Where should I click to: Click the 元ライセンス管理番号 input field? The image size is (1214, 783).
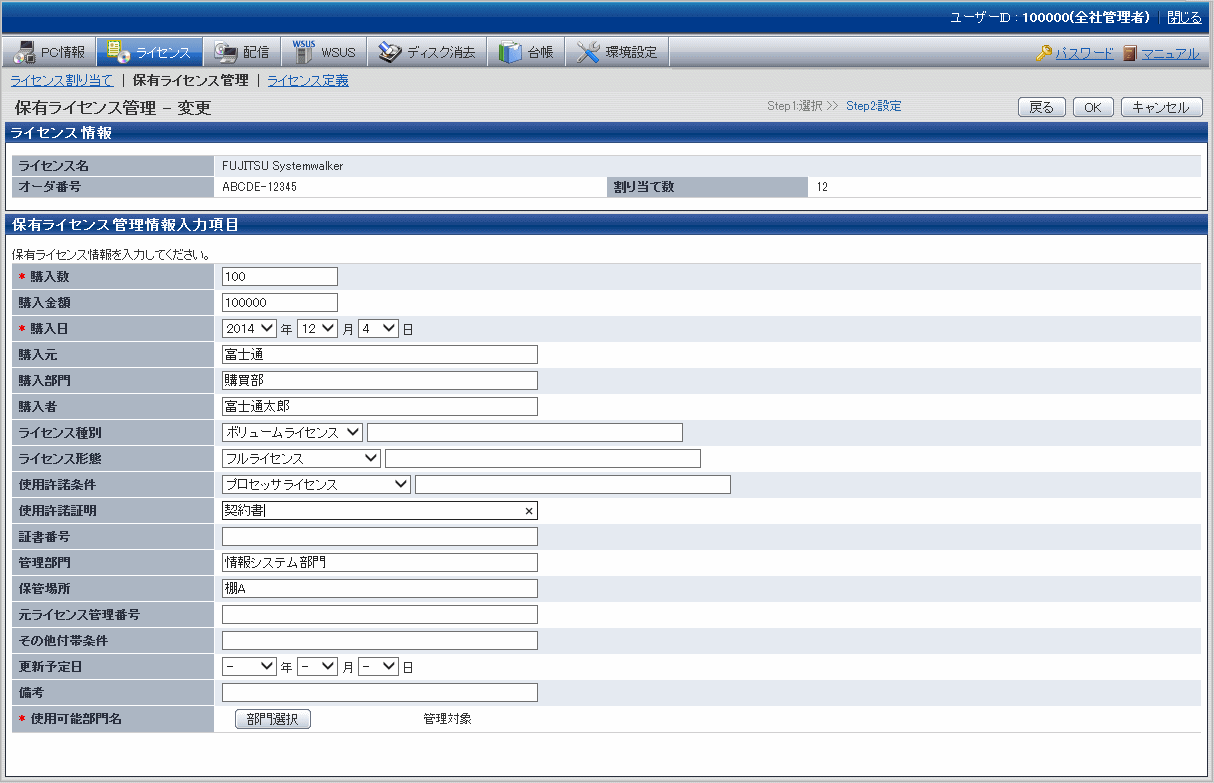pyautogui.click(x=380, y=614)
